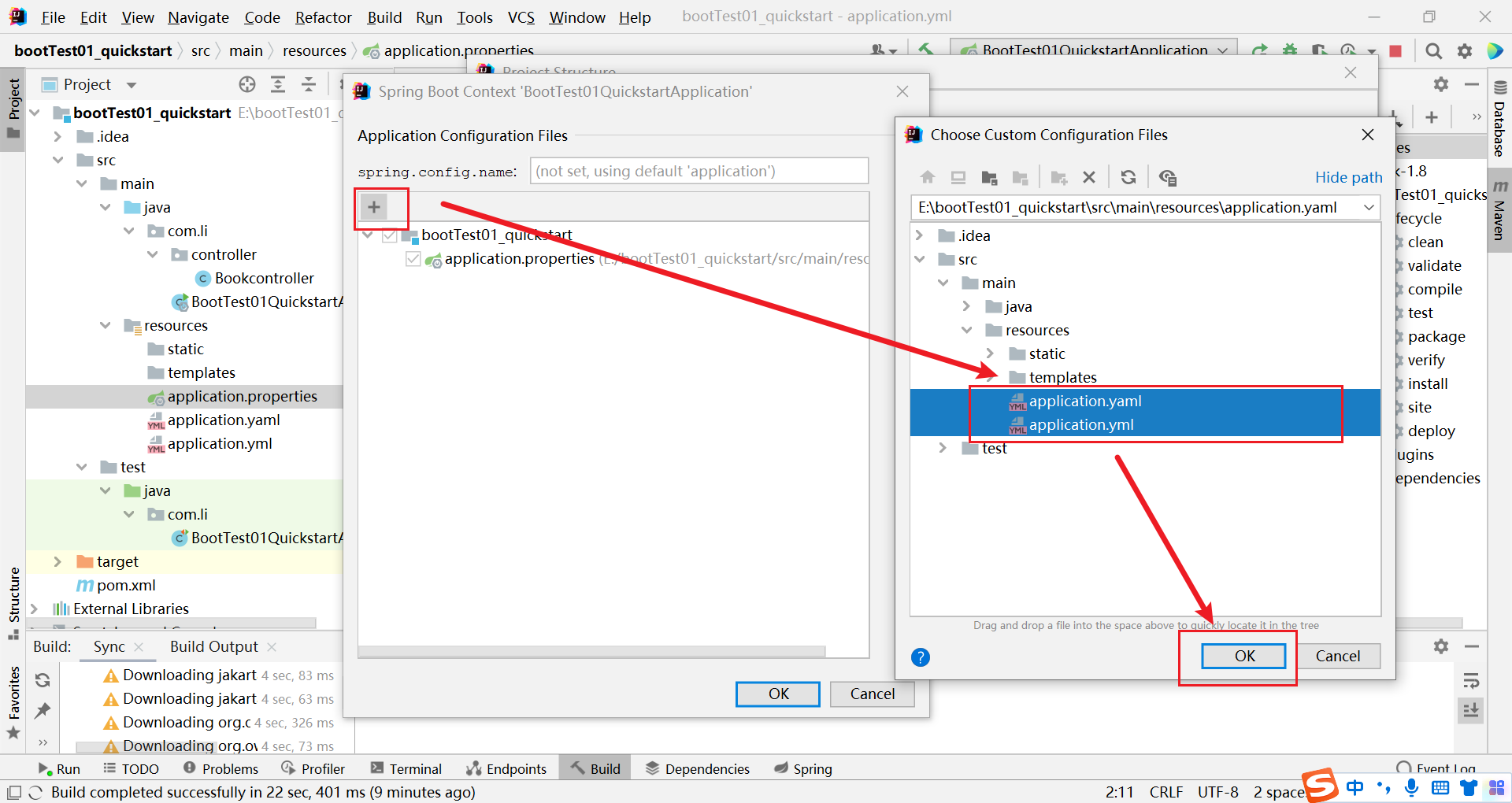This screenshot has height=803, width=1512.
Task: Click OK in Choose Custom Configuration Files dialog
Action: (x=1243, y=656)
